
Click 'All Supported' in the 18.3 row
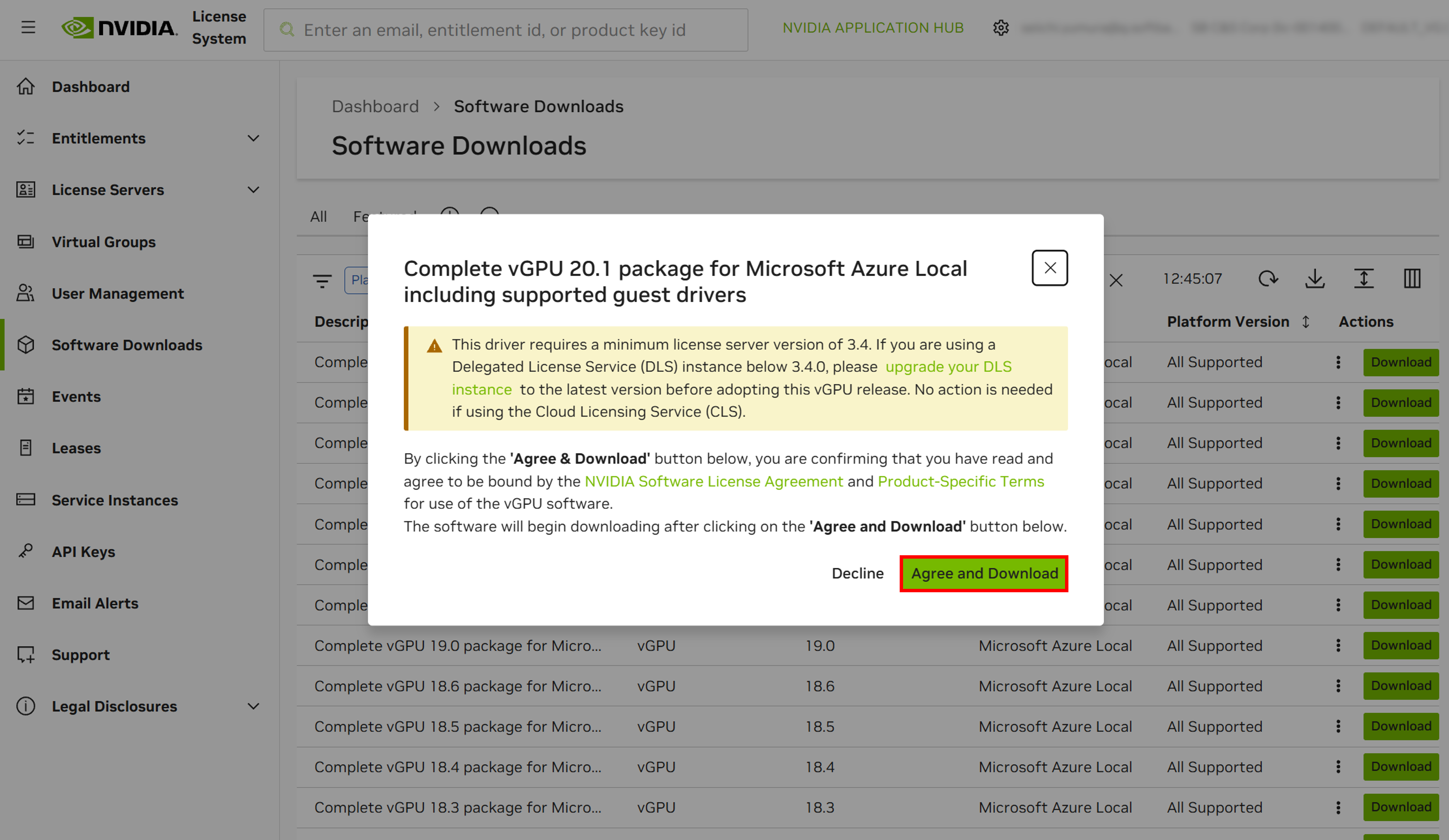click(1214, 807)
